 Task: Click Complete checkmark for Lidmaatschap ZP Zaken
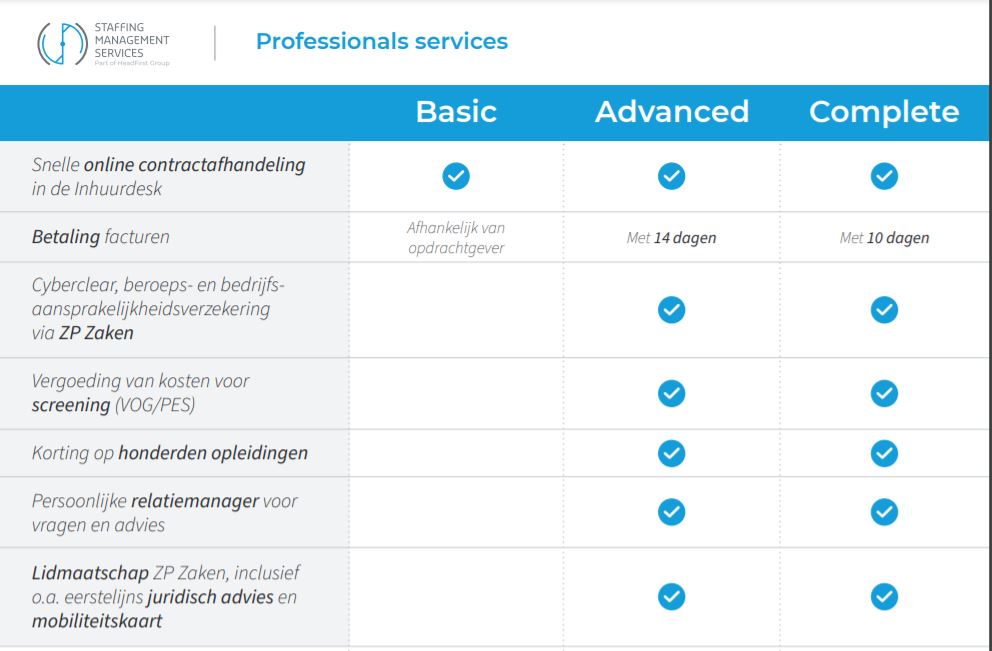[x=884, y=597]
